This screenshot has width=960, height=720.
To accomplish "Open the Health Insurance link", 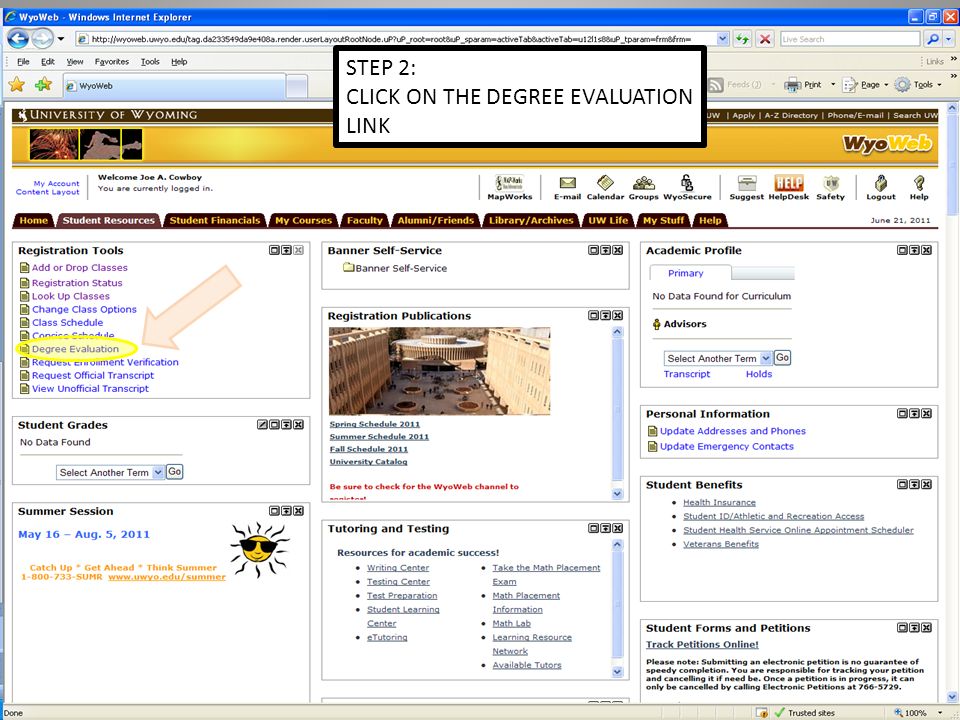I will pyautogui.click(x=719, y=502).
